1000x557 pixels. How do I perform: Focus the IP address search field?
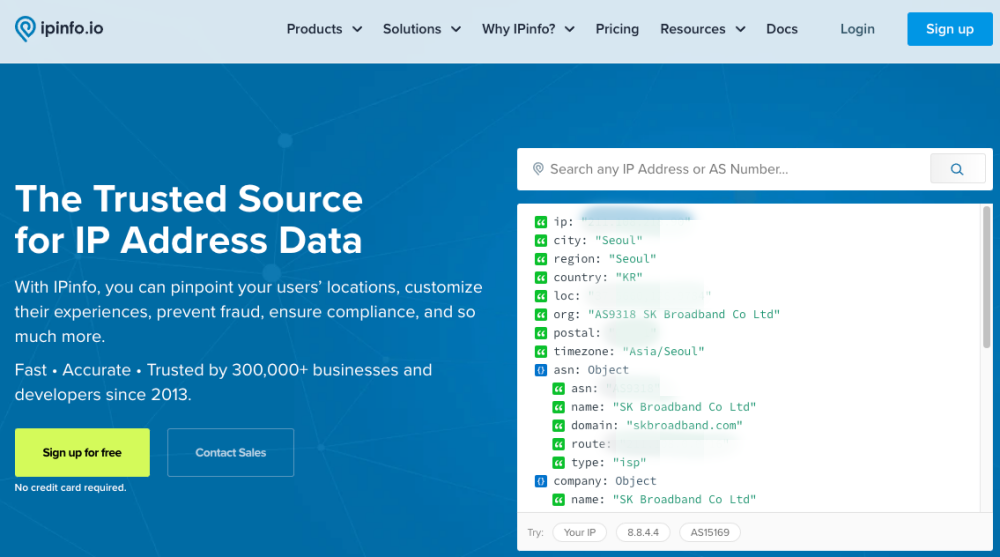click(x=723, y=169)
